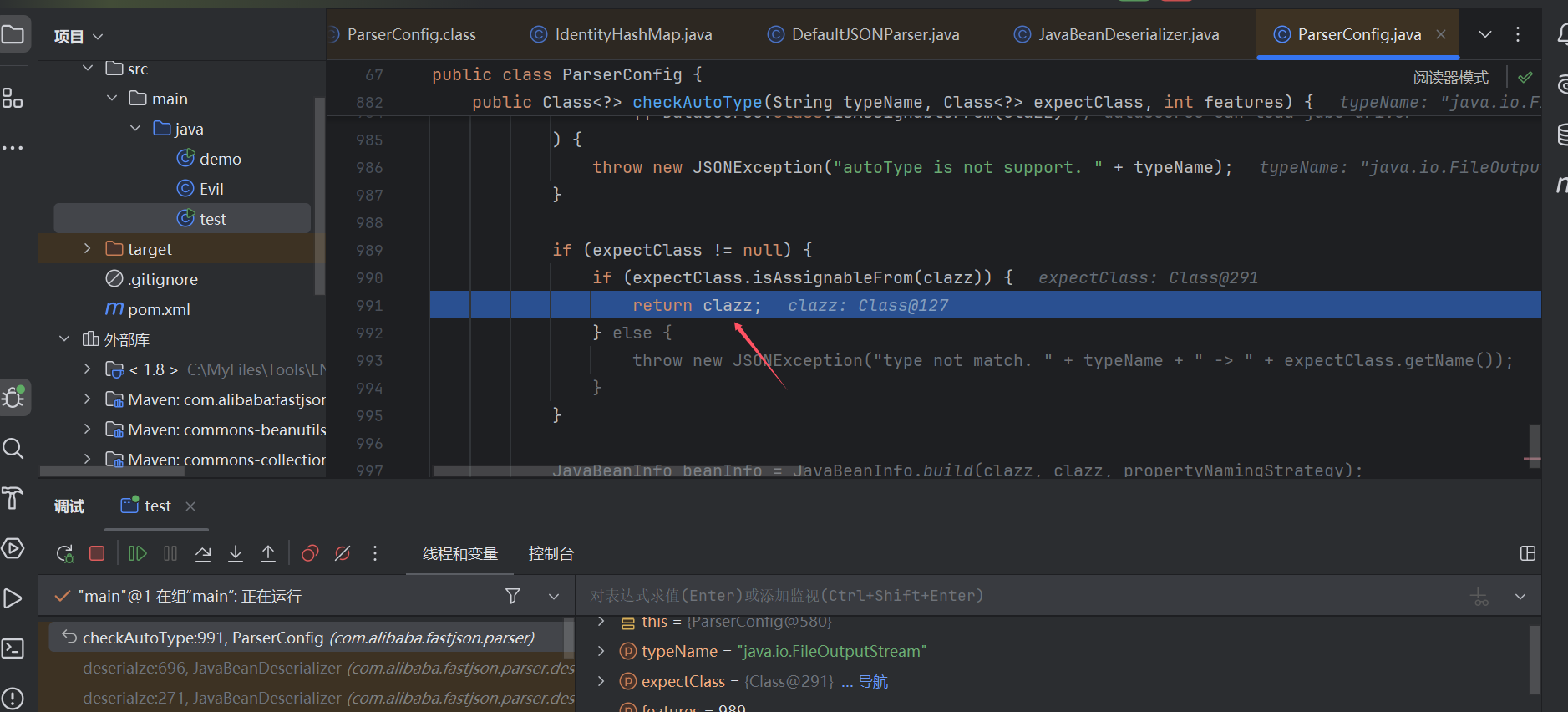Toggle reader mode (阅读器模式)

tap(1451, 78)
